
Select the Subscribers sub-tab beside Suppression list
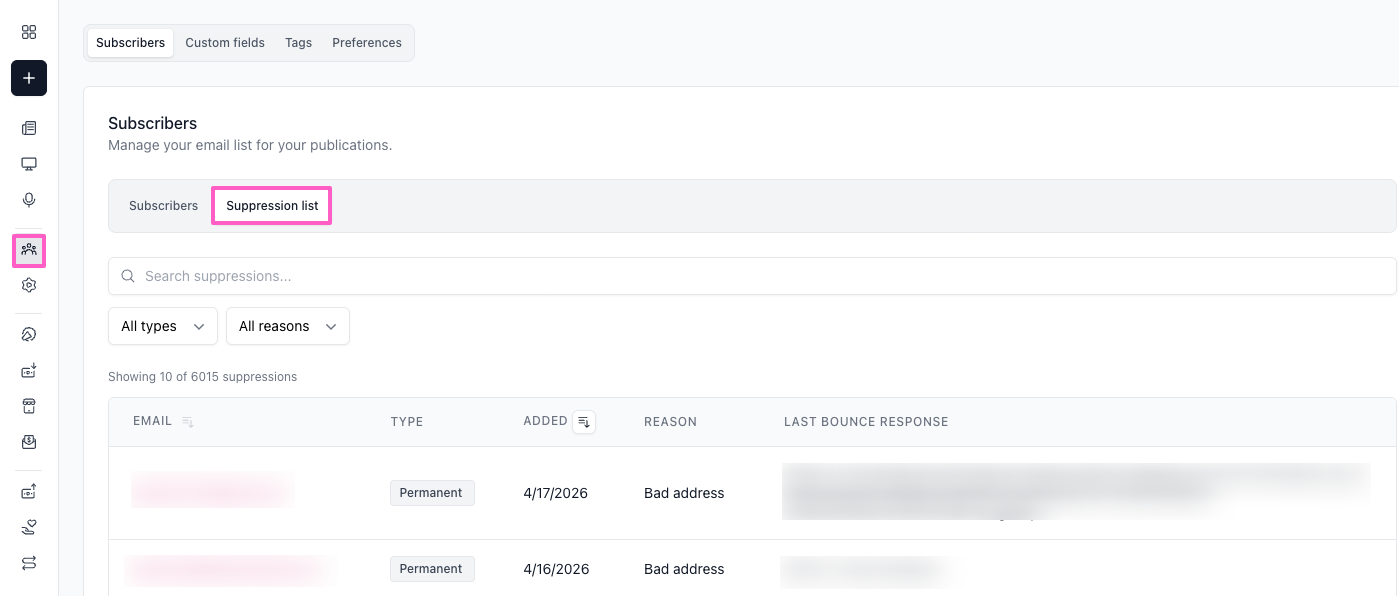tap(164, 206)
